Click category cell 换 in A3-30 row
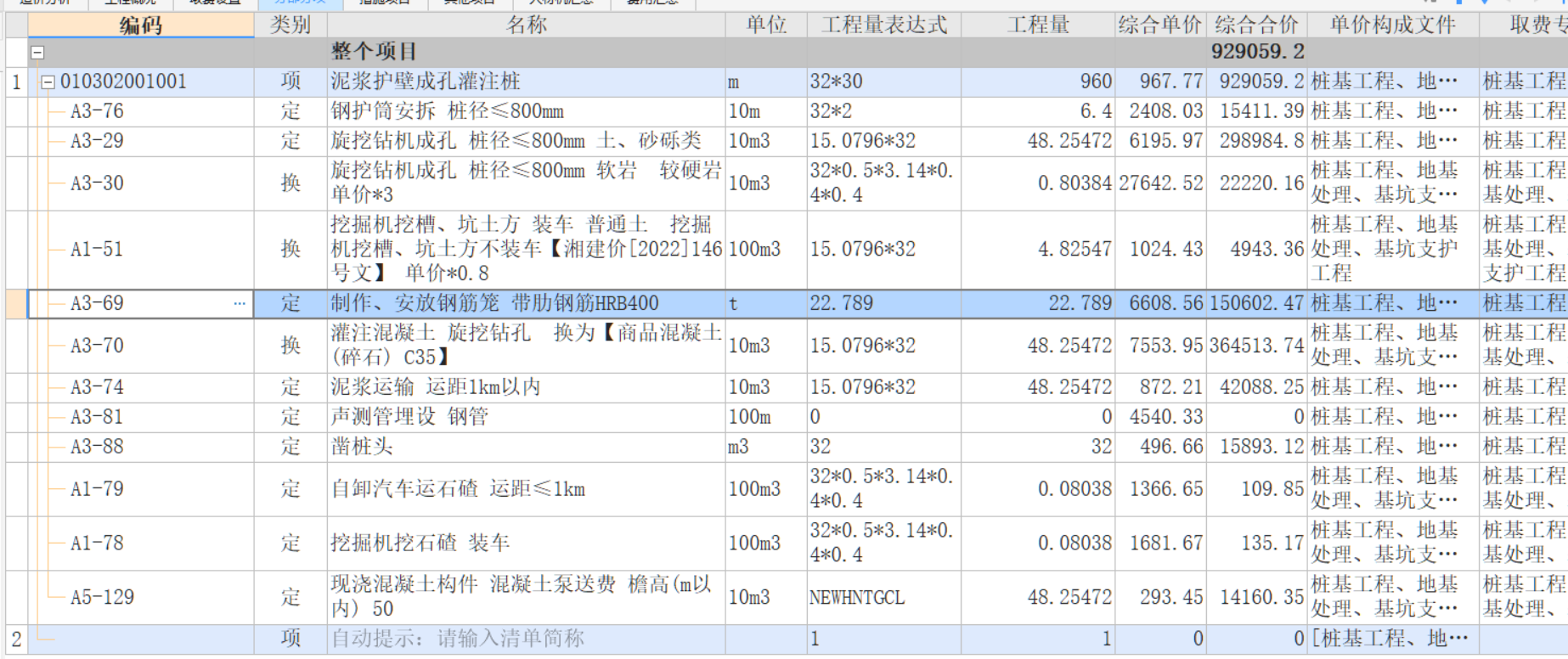The height and width of the screenshot is (659, 1568). coord(290,183)
